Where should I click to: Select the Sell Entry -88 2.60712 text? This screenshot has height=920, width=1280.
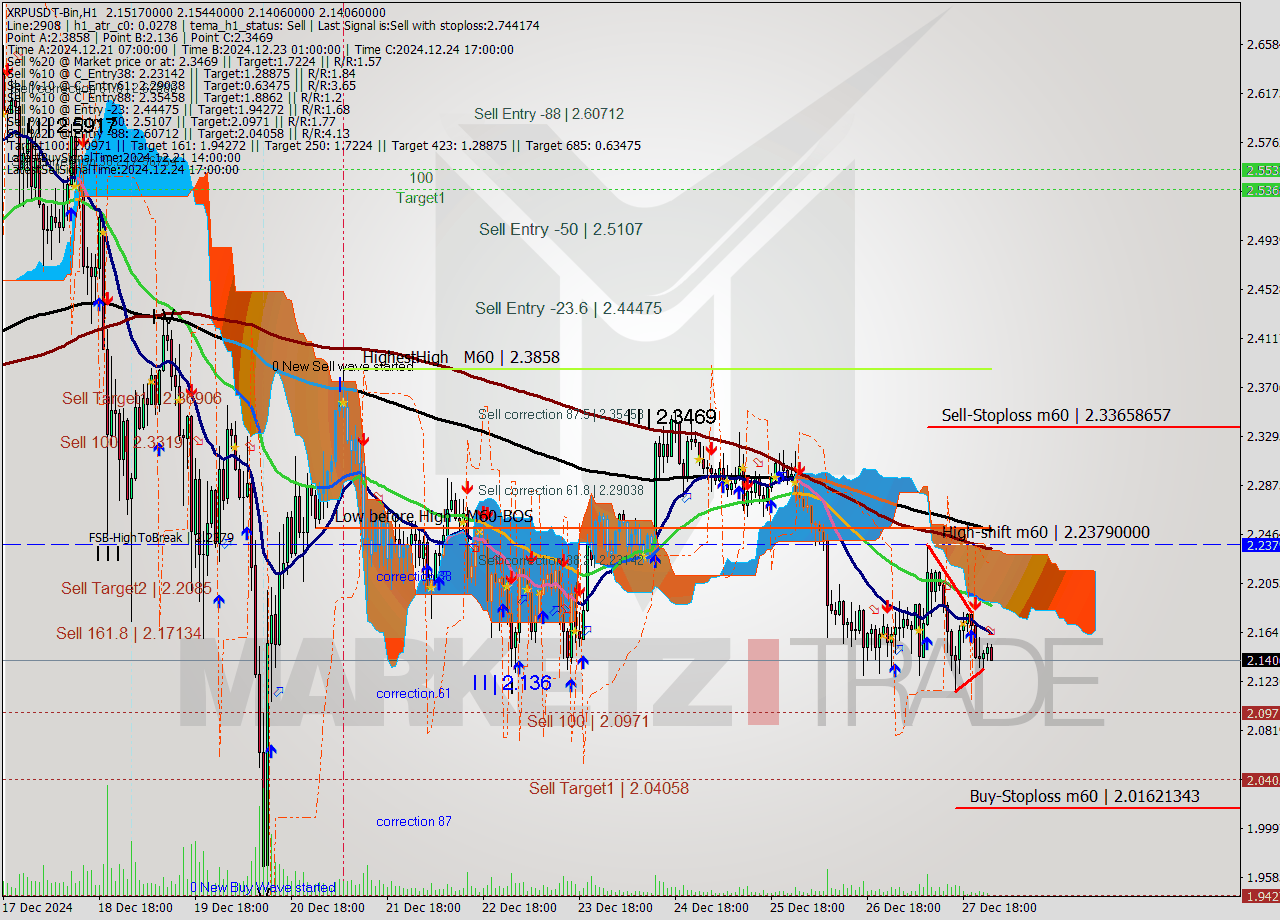(549, 114)
